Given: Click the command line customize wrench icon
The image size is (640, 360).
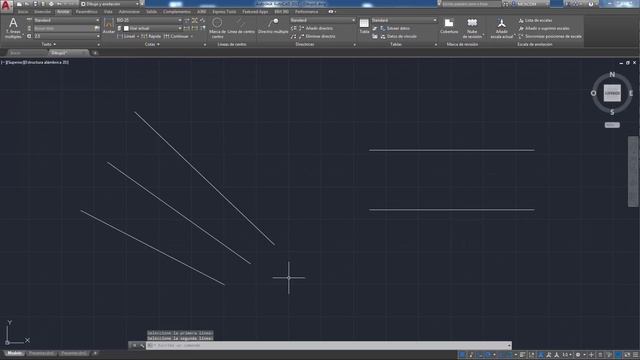Looking at the screenshot, I should (x=142, y=345).
